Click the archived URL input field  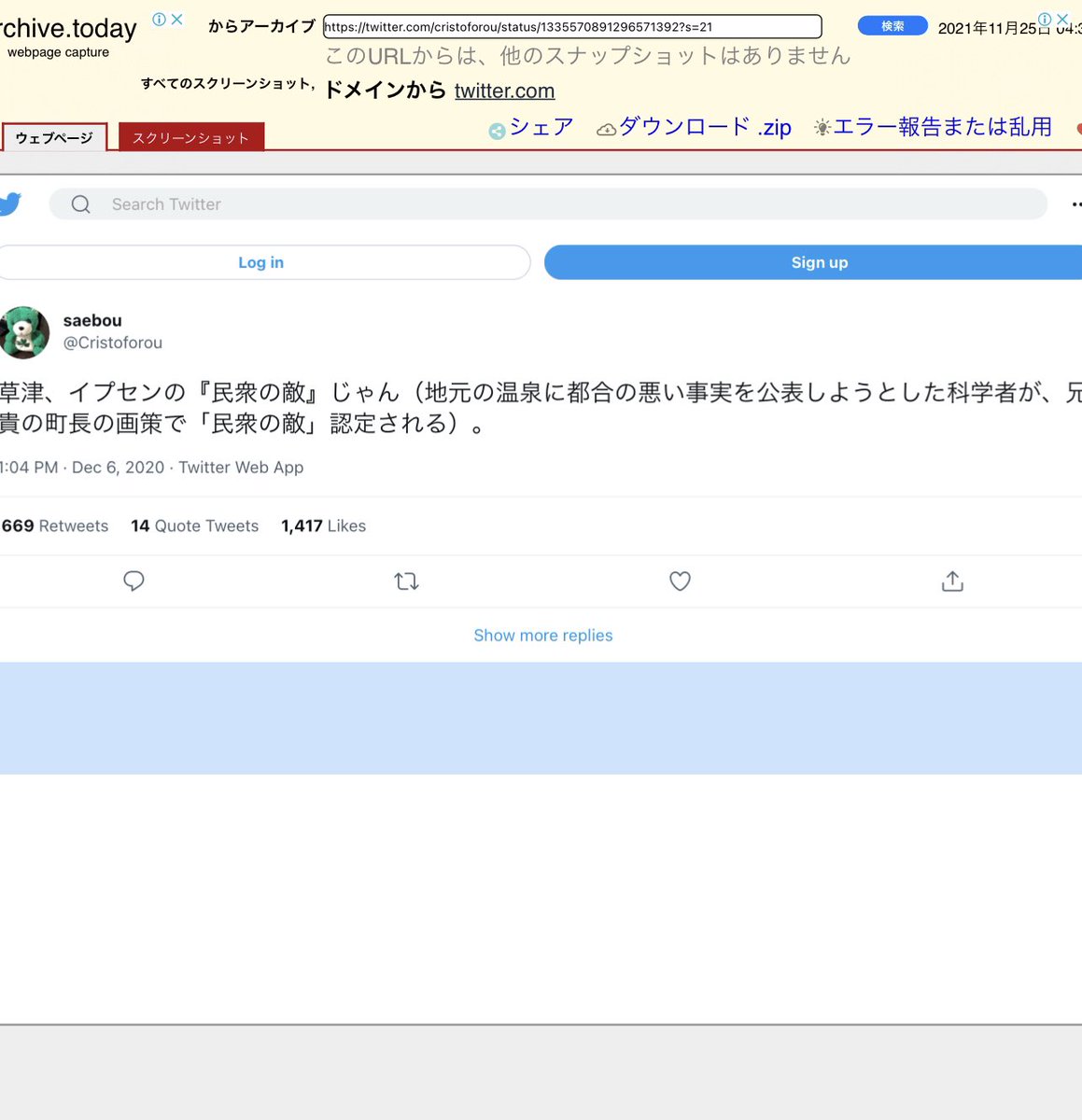click(572, 26)
